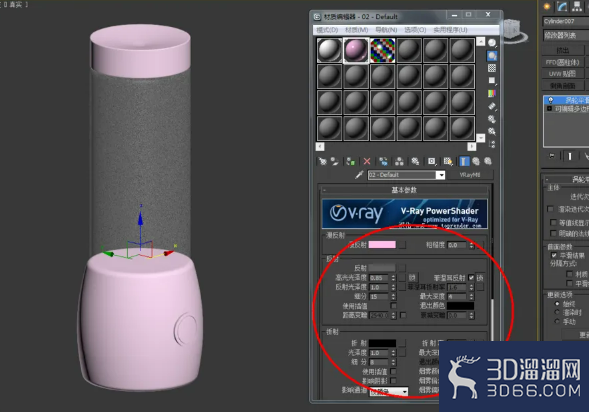Viewport: 589px width, 412px height.
Task: Open Navigation (N) menu
Action: click(x=386, y=30)
